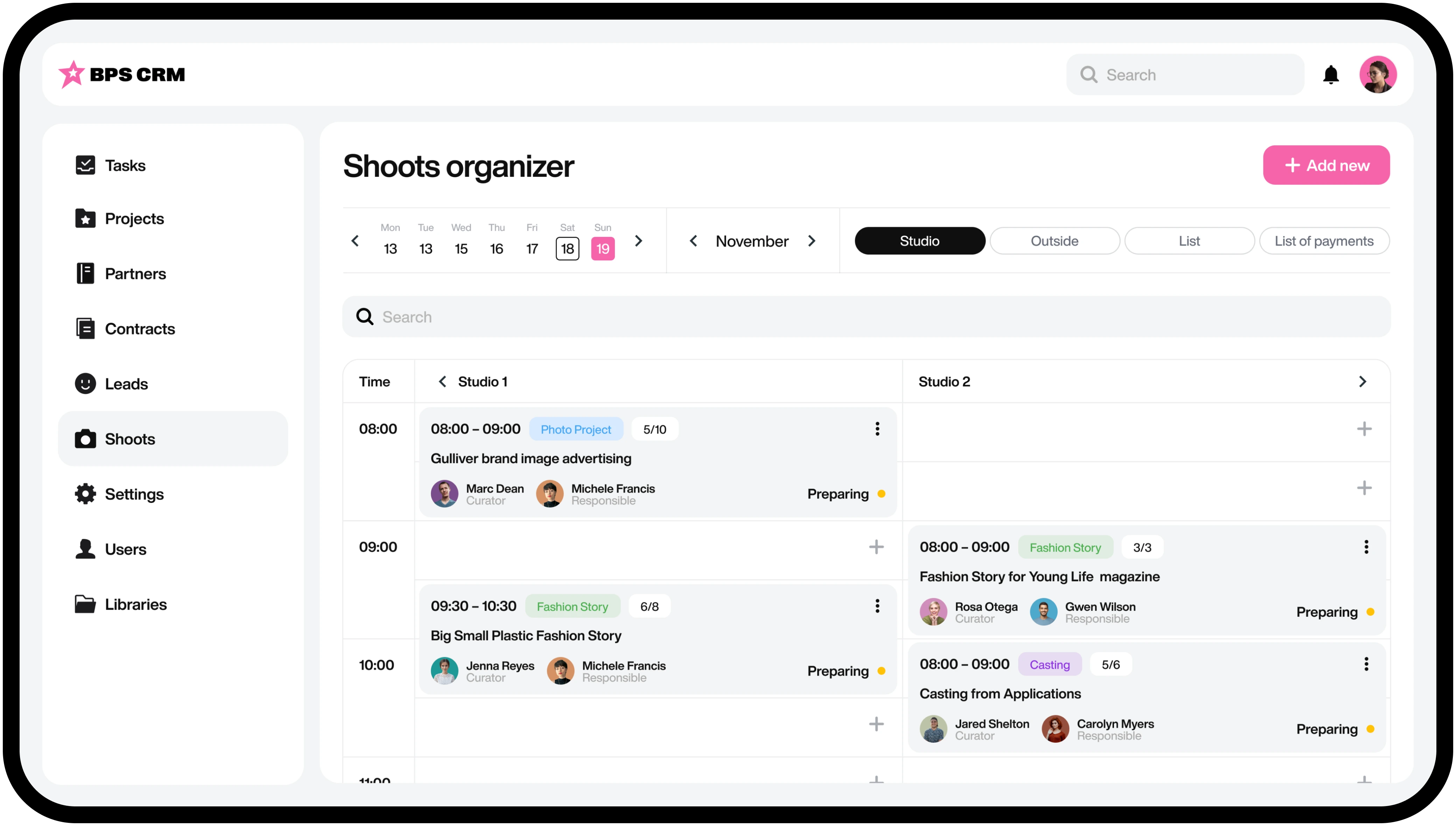The image size is (1456, 826).
Task: Open Gulliver brand image advertising title
Action: coord(530,458)
